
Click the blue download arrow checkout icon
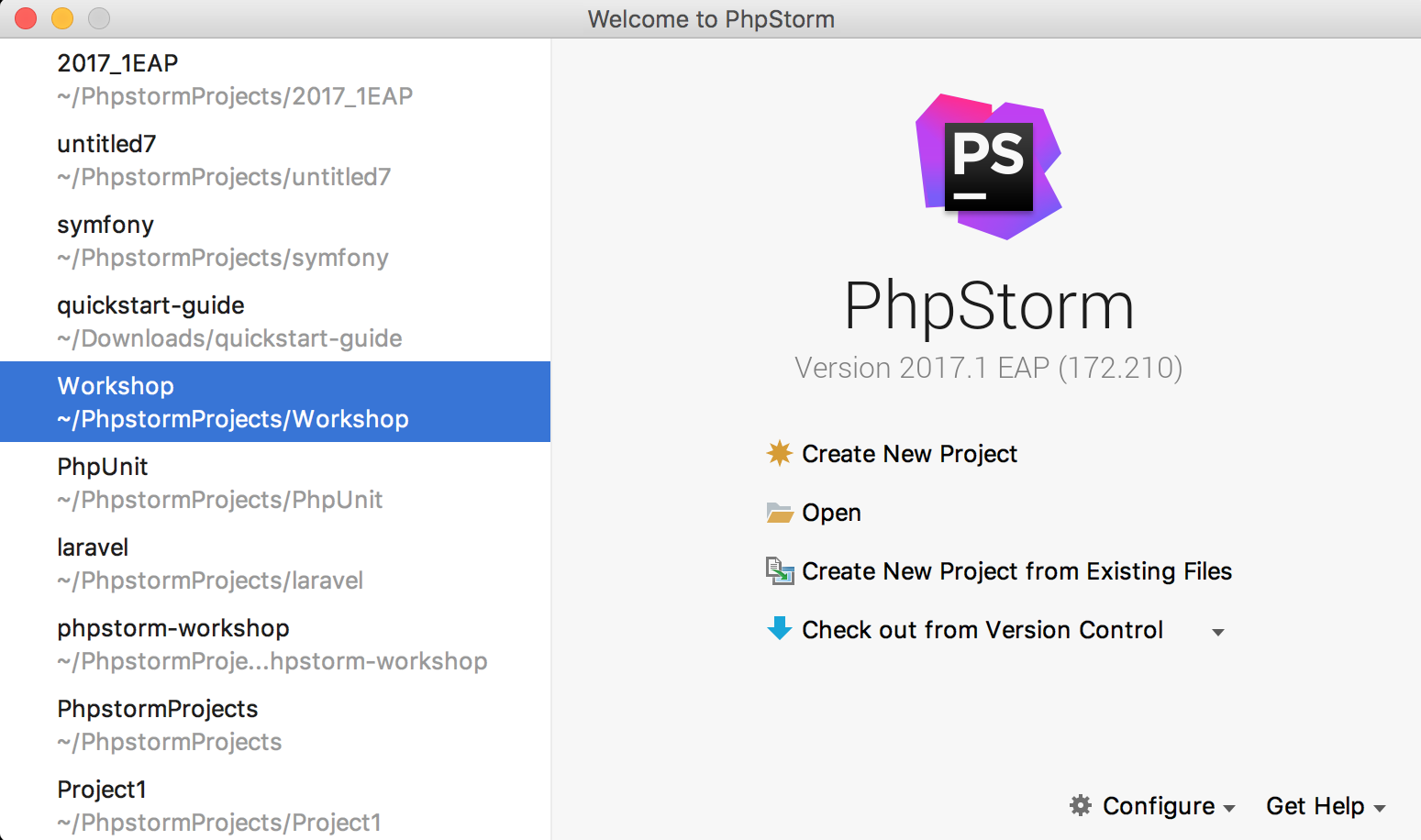tap(779, 629)
